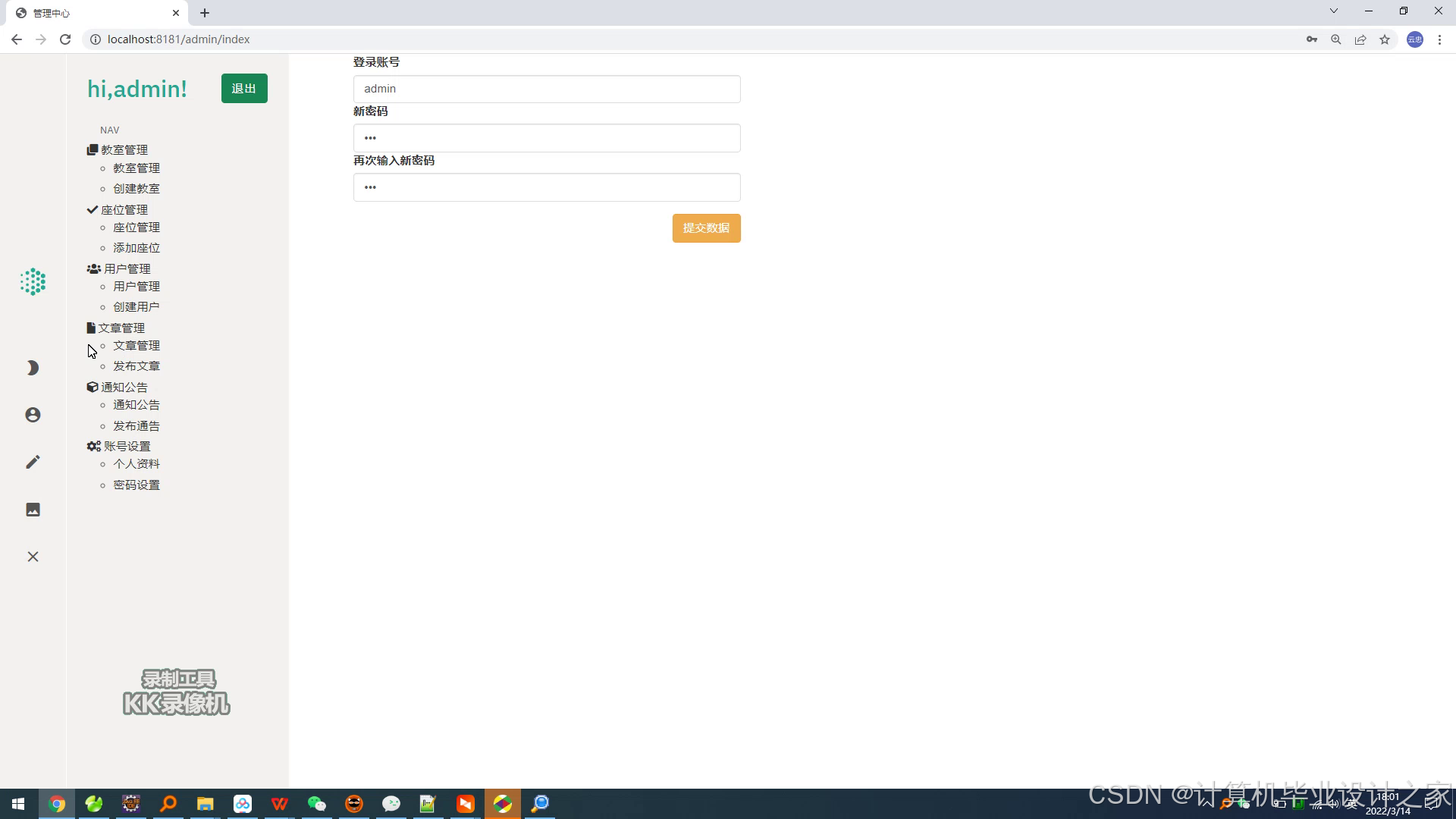Click the pencil edit icon in sidebar

tap(33, 462)
